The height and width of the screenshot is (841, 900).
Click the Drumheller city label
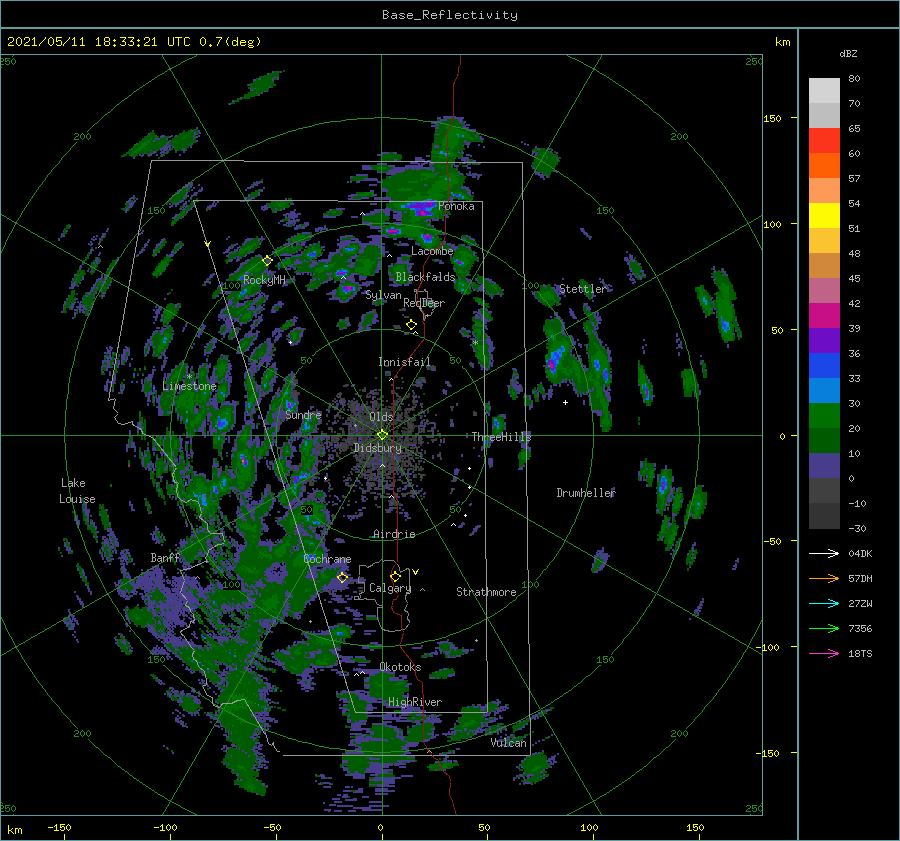[x=586, y=493]
